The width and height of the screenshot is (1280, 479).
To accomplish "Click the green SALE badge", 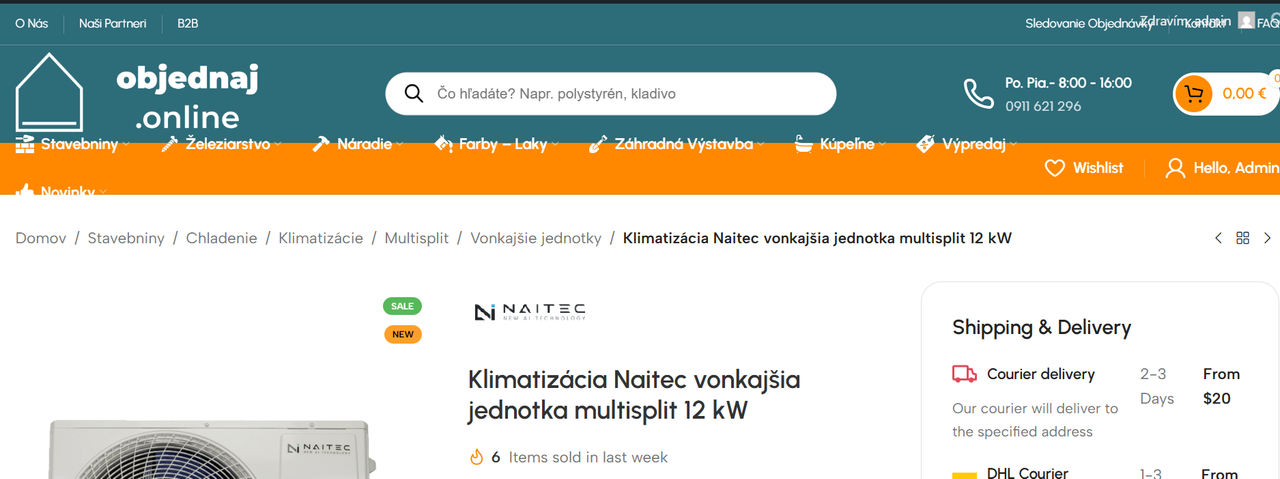I will 402,306.
